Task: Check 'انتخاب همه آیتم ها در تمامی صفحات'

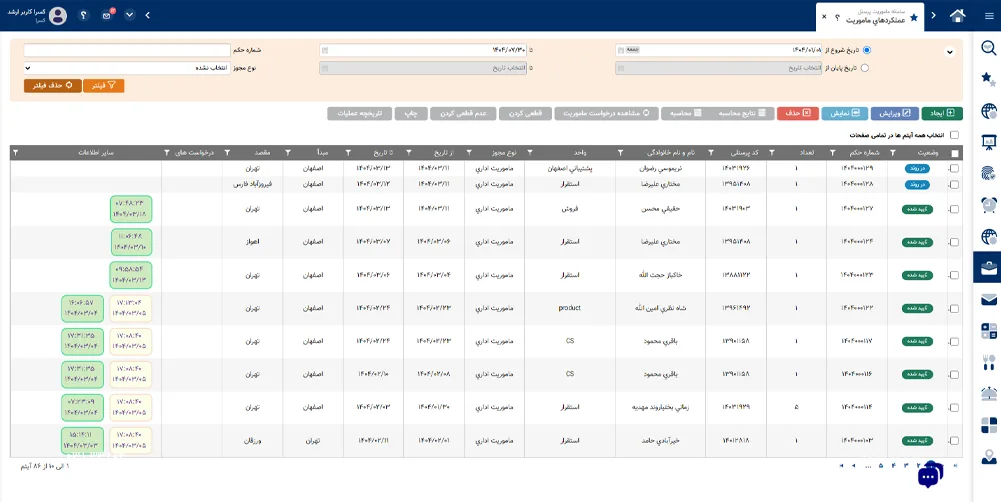Action: pos(954,134)
